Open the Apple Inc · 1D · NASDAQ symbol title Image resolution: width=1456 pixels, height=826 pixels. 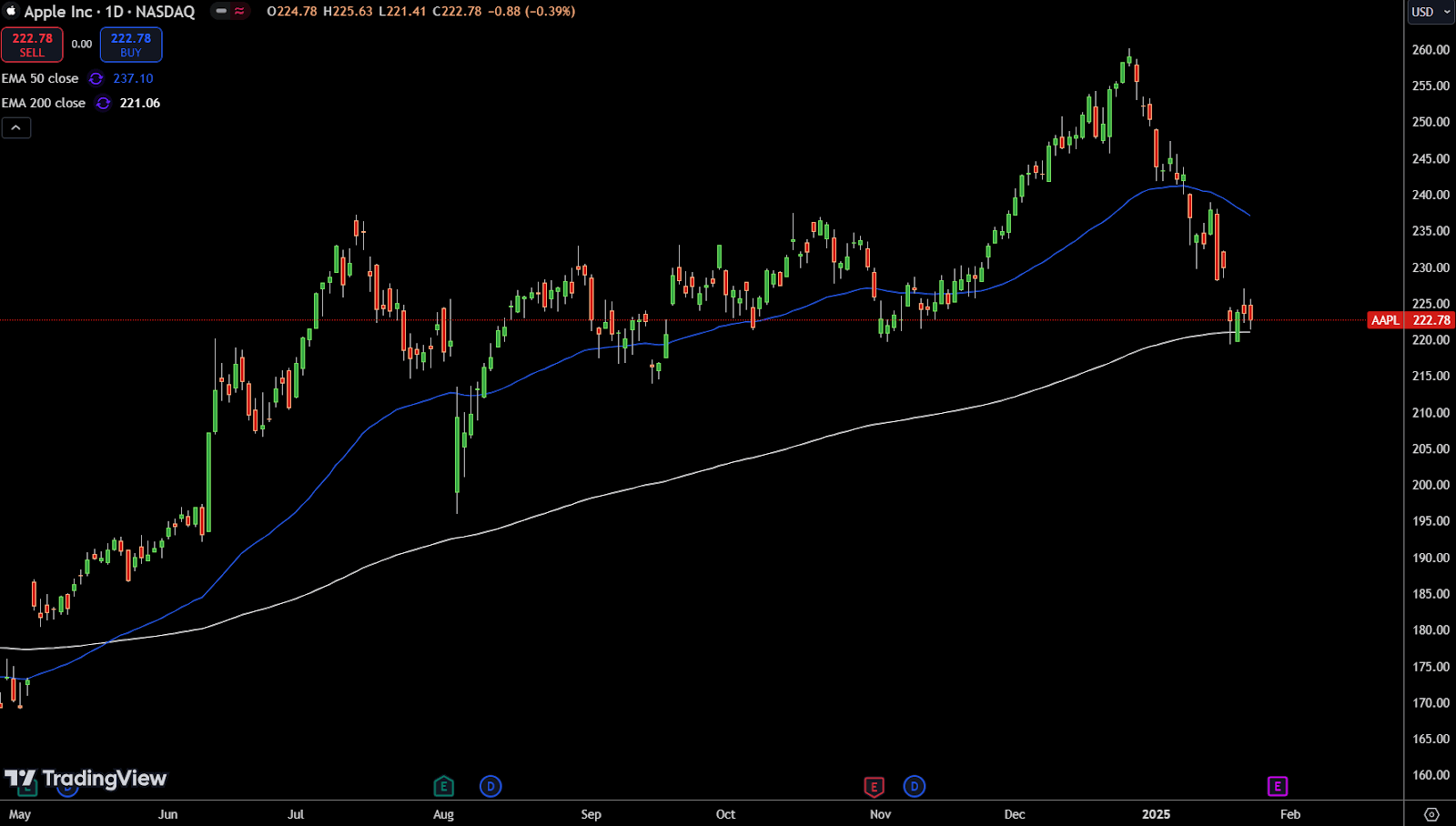[x=109, y=12]
